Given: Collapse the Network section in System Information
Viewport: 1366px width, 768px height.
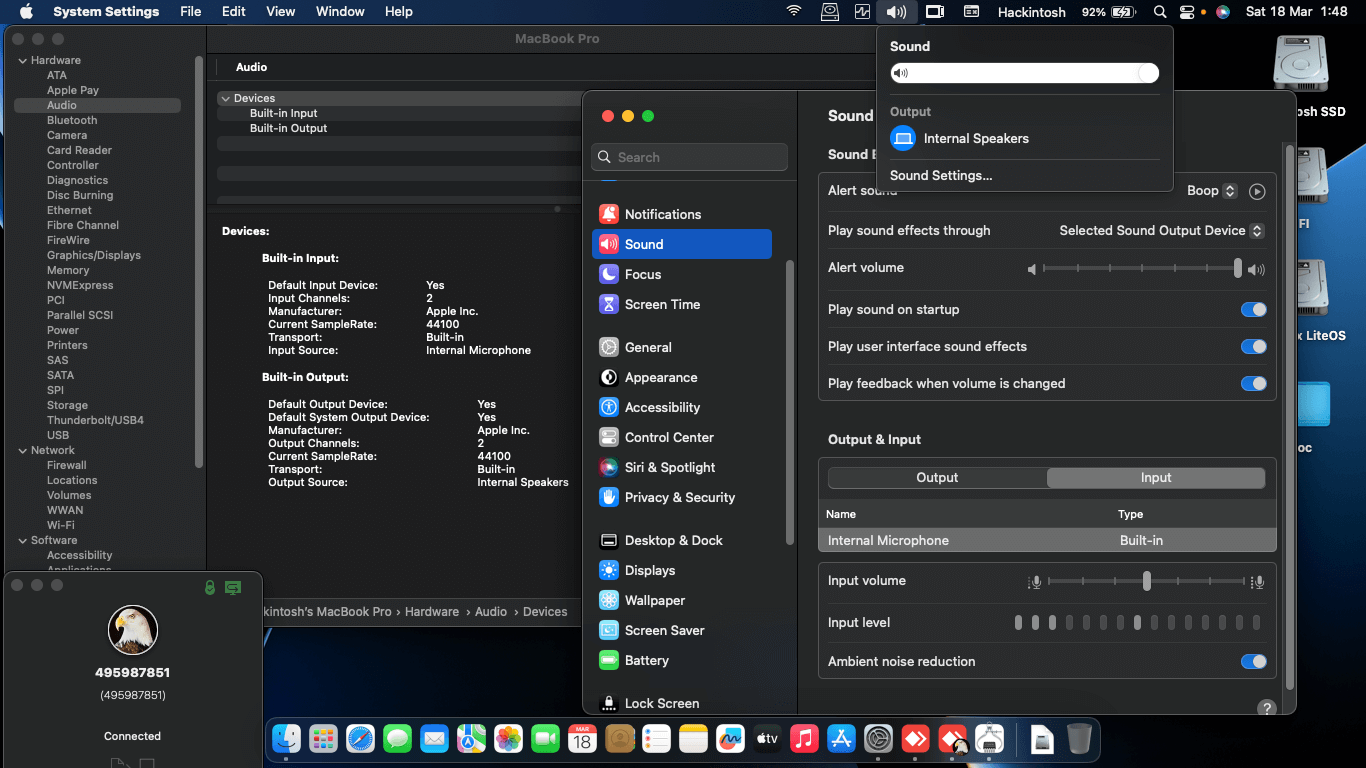Looking at the screenshot, I should pyautogui.click(x=22, y=450).
